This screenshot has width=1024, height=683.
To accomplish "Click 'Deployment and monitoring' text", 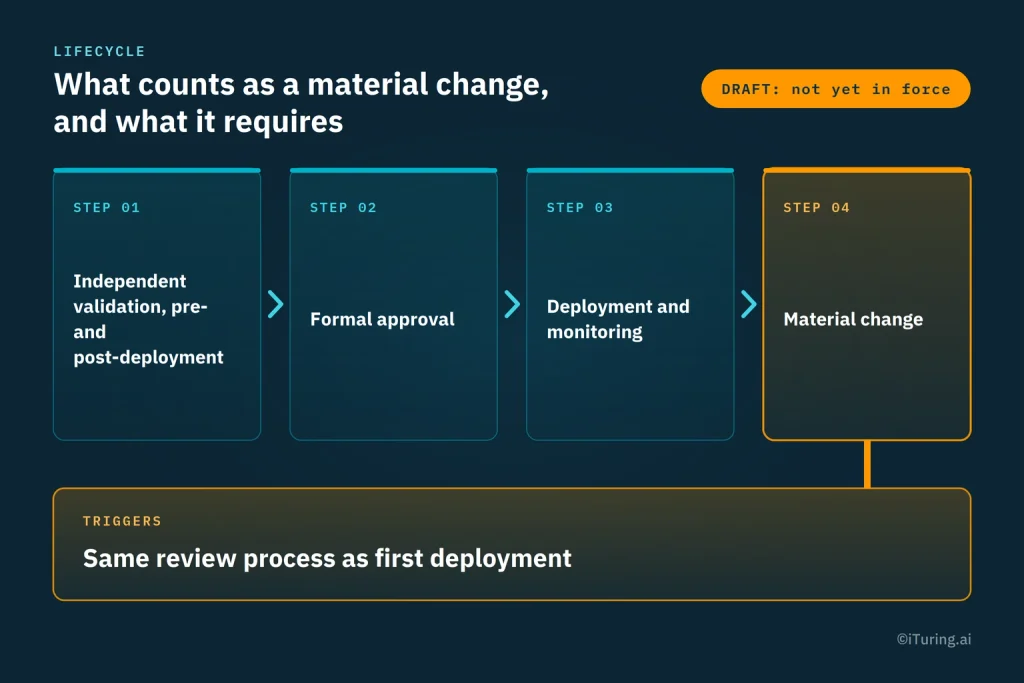I will (x=618, y=319).
